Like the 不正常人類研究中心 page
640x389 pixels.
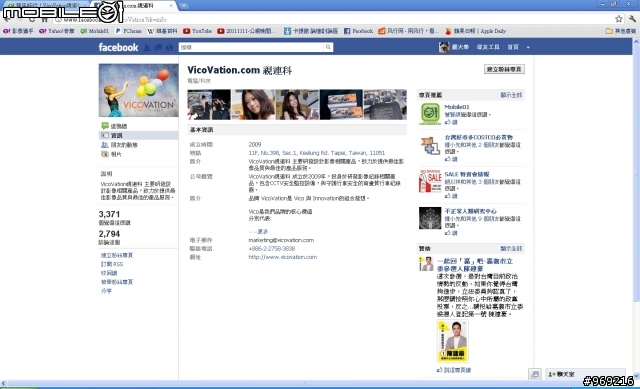pyautogui.click(x=451, y=233)
